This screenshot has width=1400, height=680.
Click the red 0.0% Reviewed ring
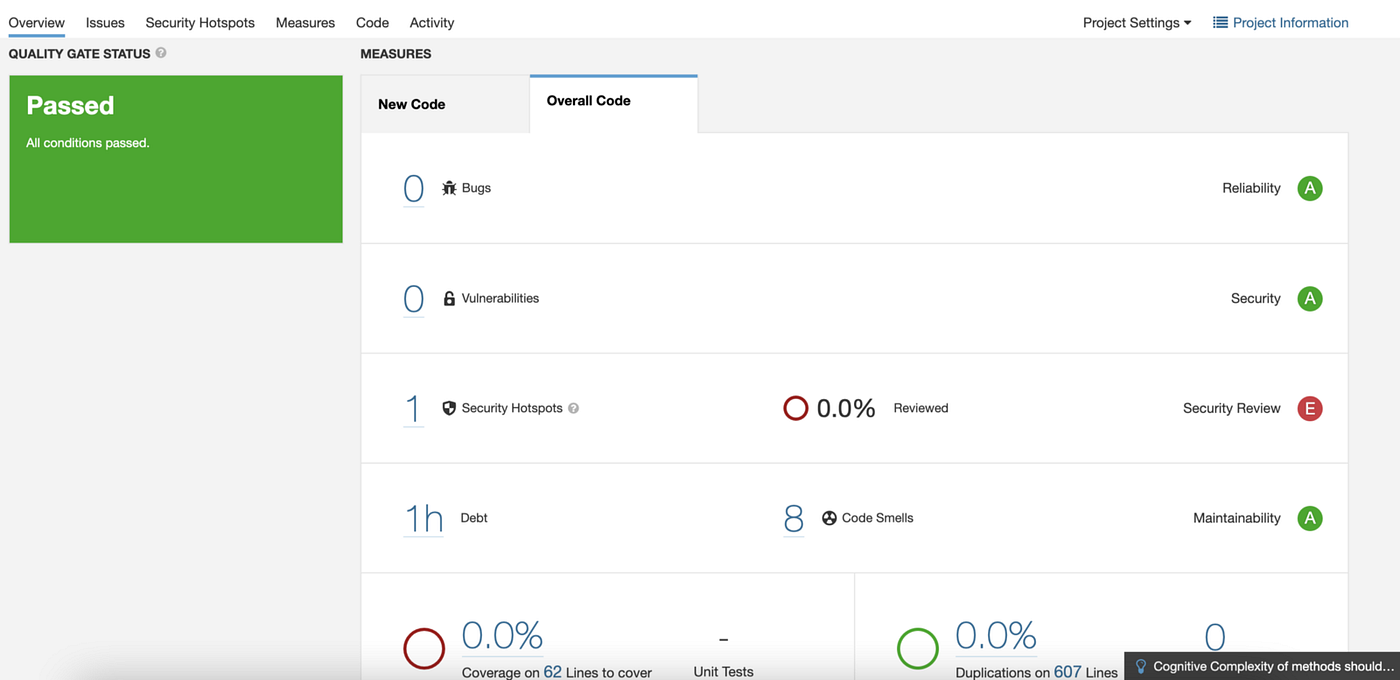795,408
